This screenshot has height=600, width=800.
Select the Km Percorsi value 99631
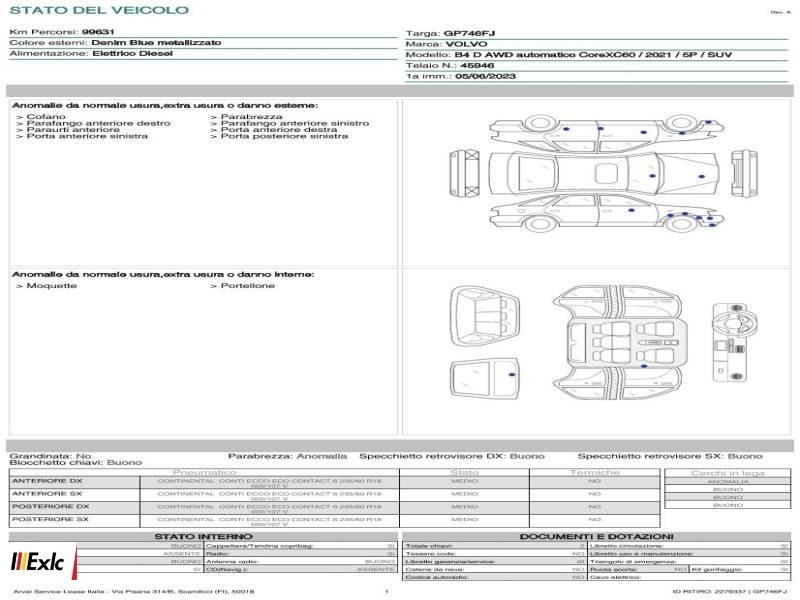[x=98, y=32]
